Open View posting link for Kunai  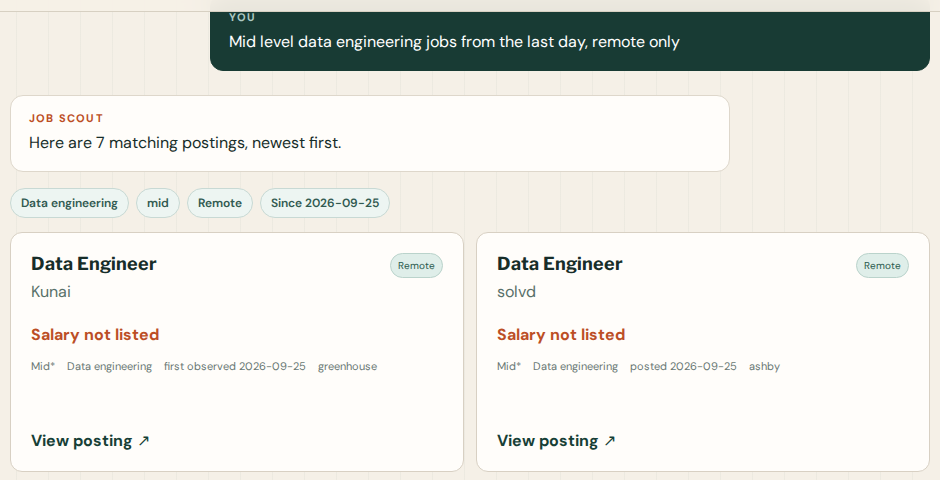(x=90, y=441)
